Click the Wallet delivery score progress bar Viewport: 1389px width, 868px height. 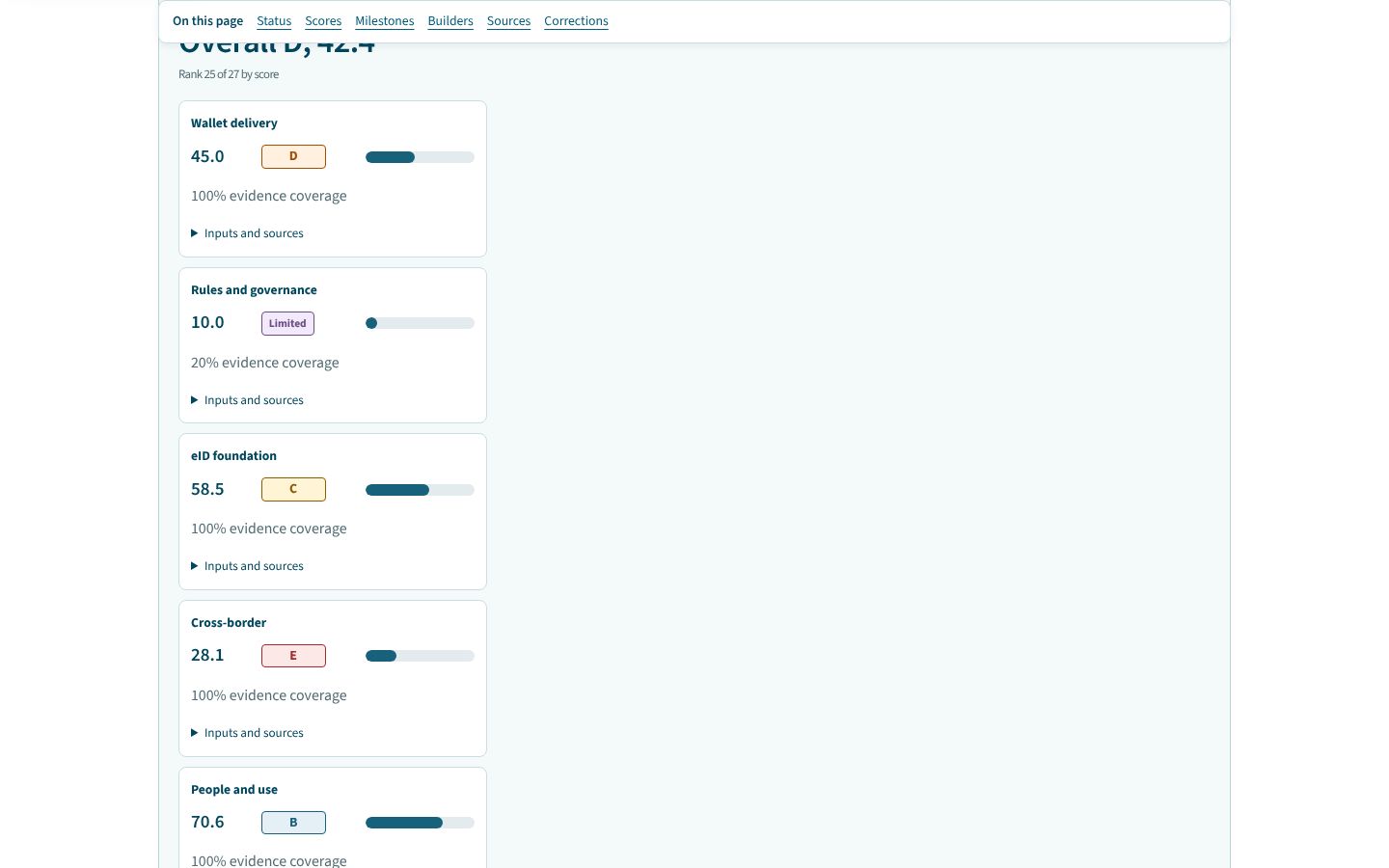tap(420, 157)
